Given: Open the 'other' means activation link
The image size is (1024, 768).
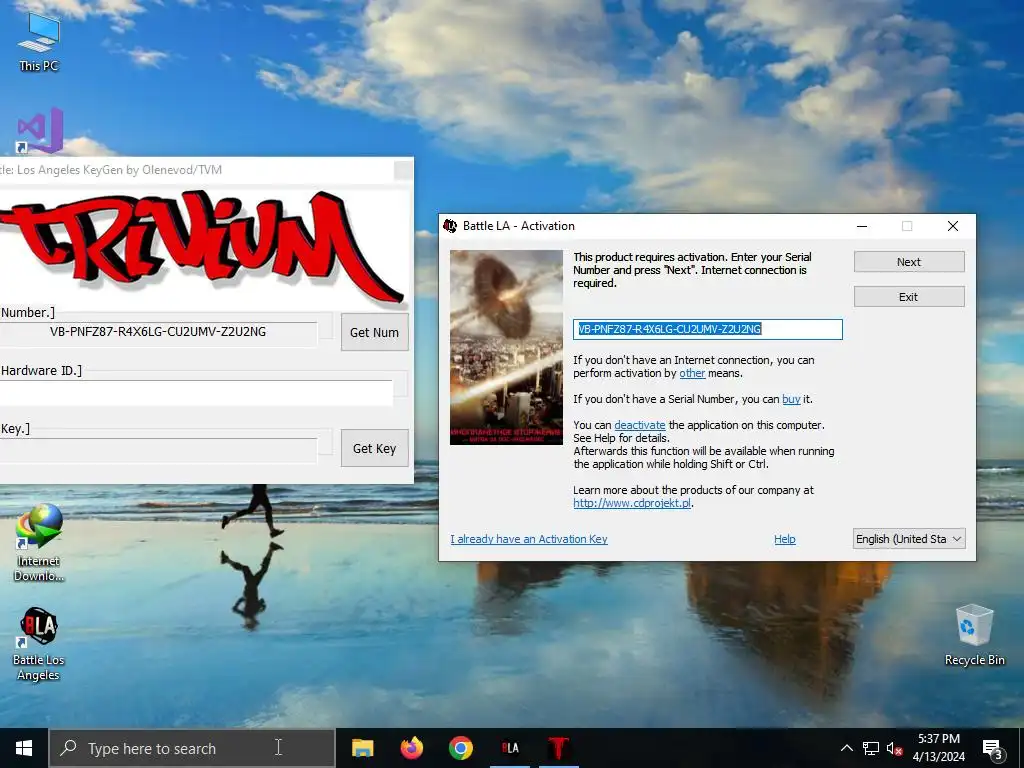Looking at the screenshot, I should pos(692,373).
